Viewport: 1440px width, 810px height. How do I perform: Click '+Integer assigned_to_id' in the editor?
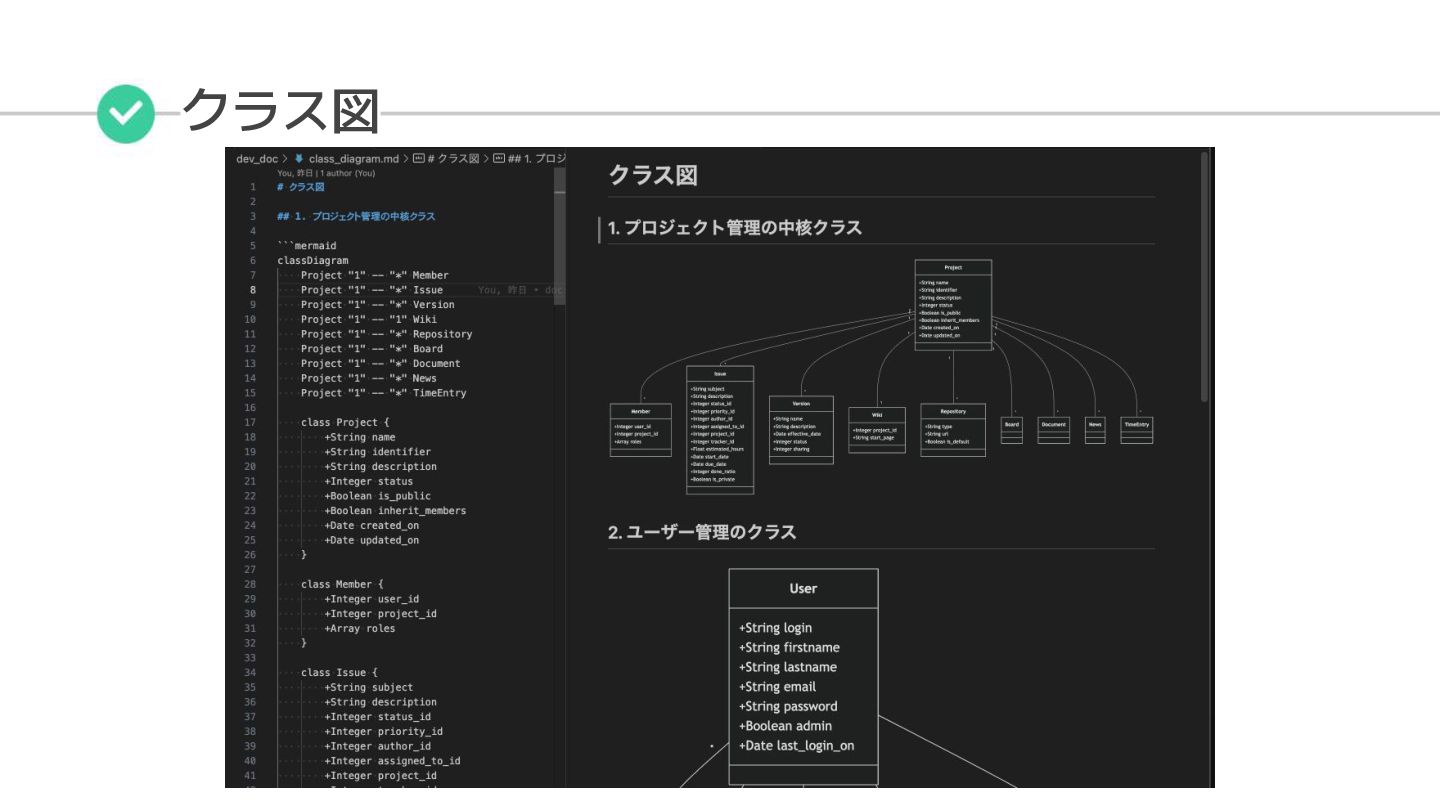coord(393,761)
